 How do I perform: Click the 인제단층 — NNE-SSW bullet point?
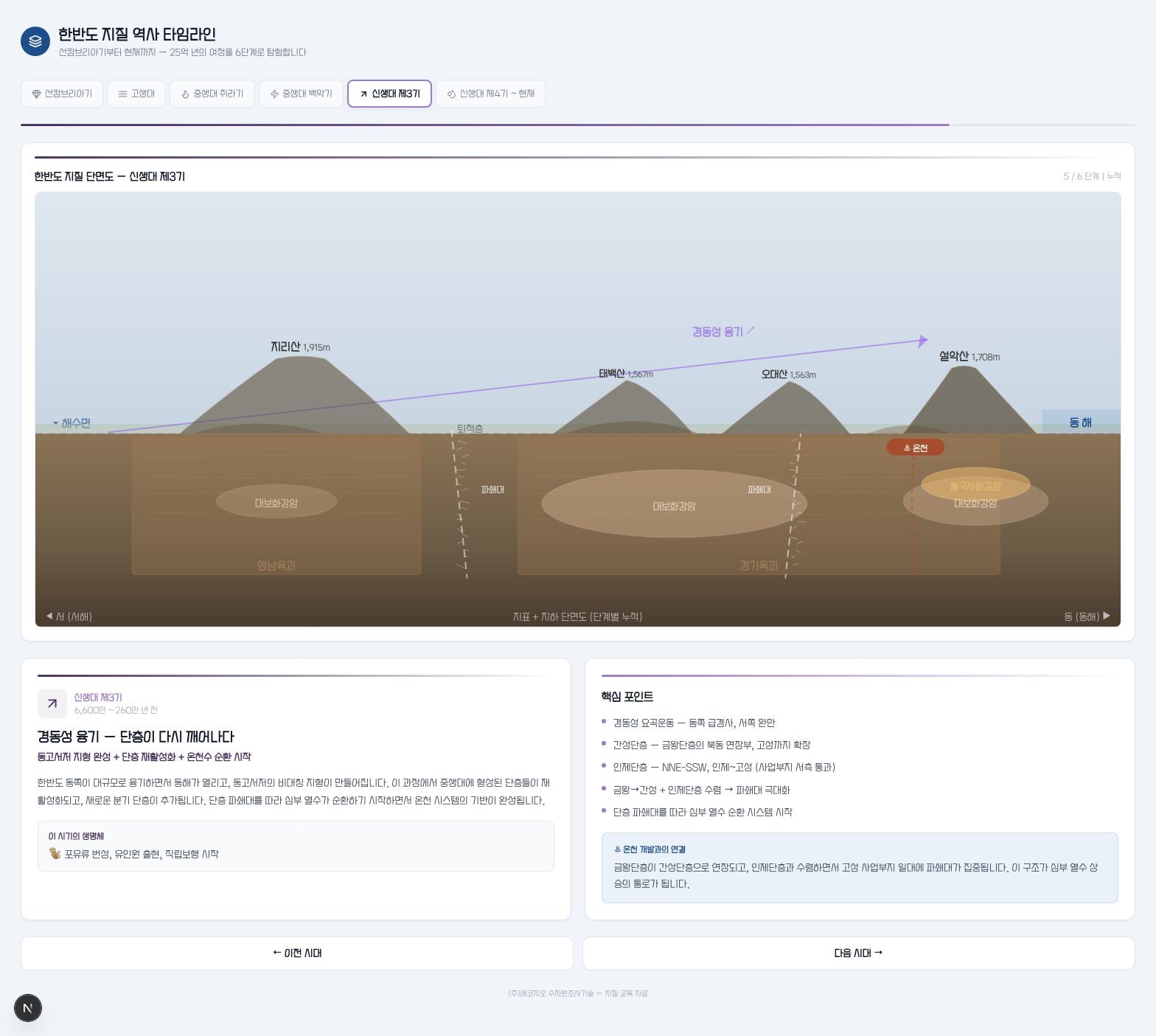pos(724,768)
